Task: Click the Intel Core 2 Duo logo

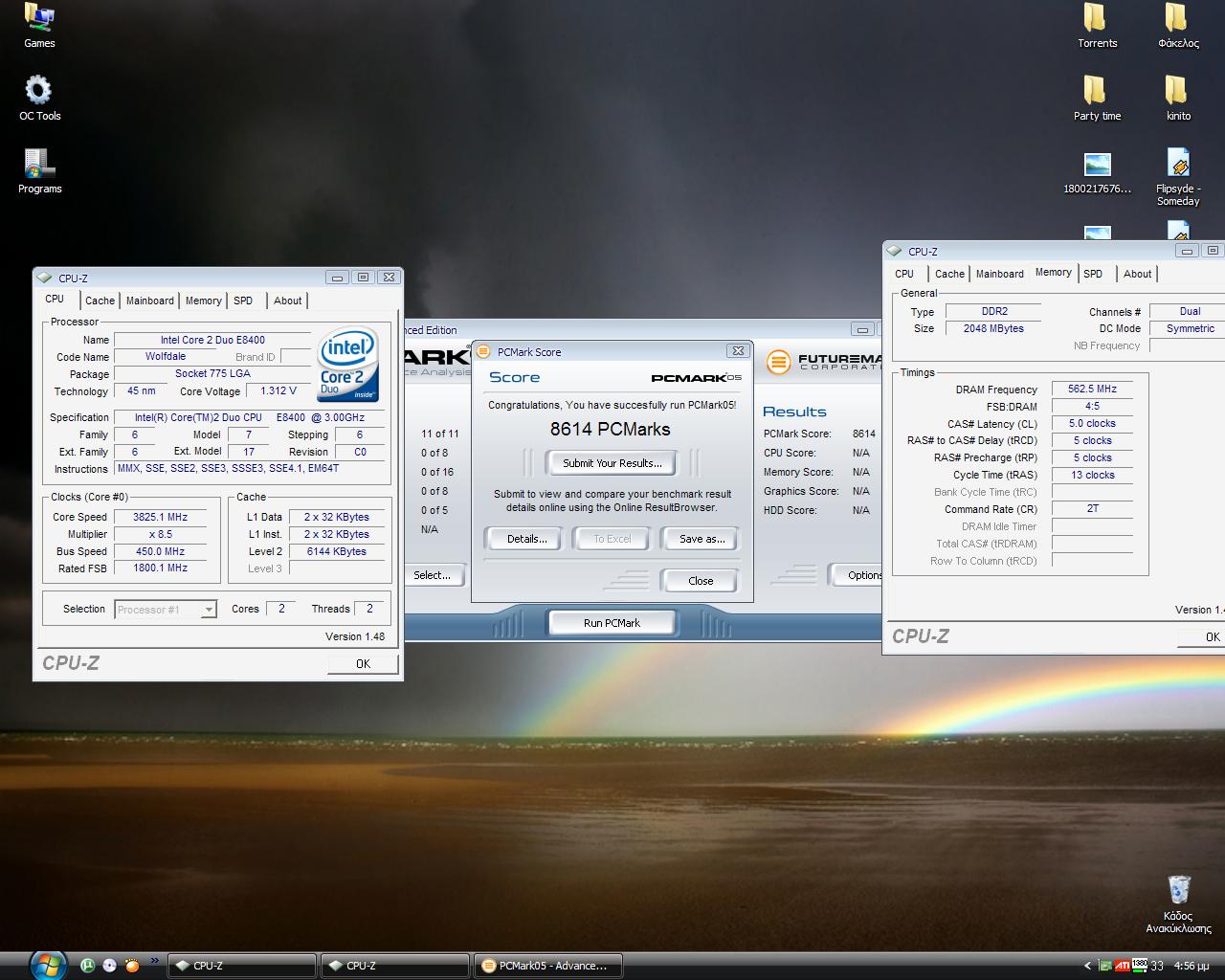Action: click(348, 366)
